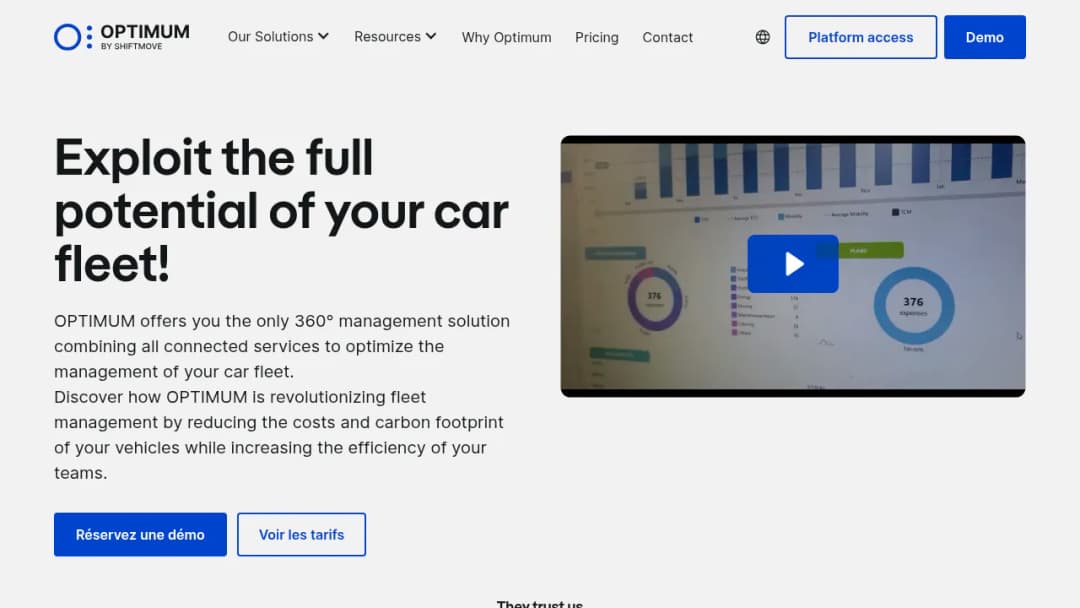Open the Why Optimum page

click(x=506, y=37)
